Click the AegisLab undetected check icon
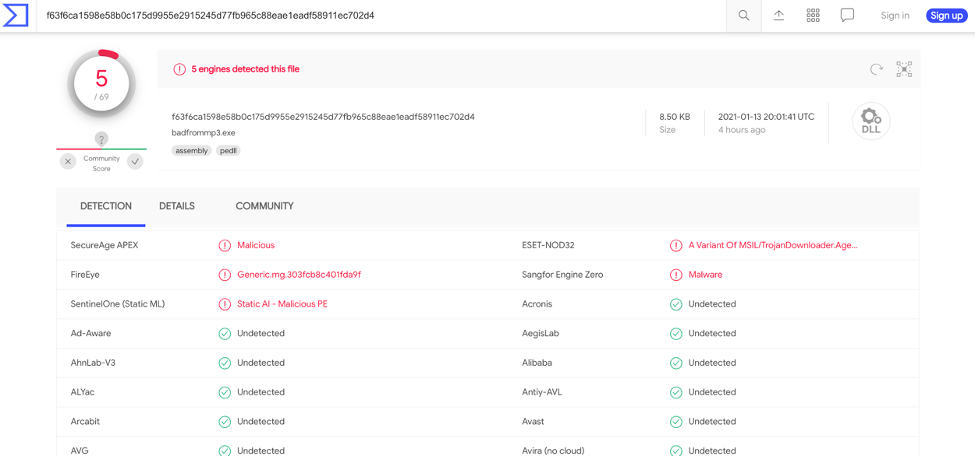Image resolution: width=977 pixels, height=456 pixels. 675,333
